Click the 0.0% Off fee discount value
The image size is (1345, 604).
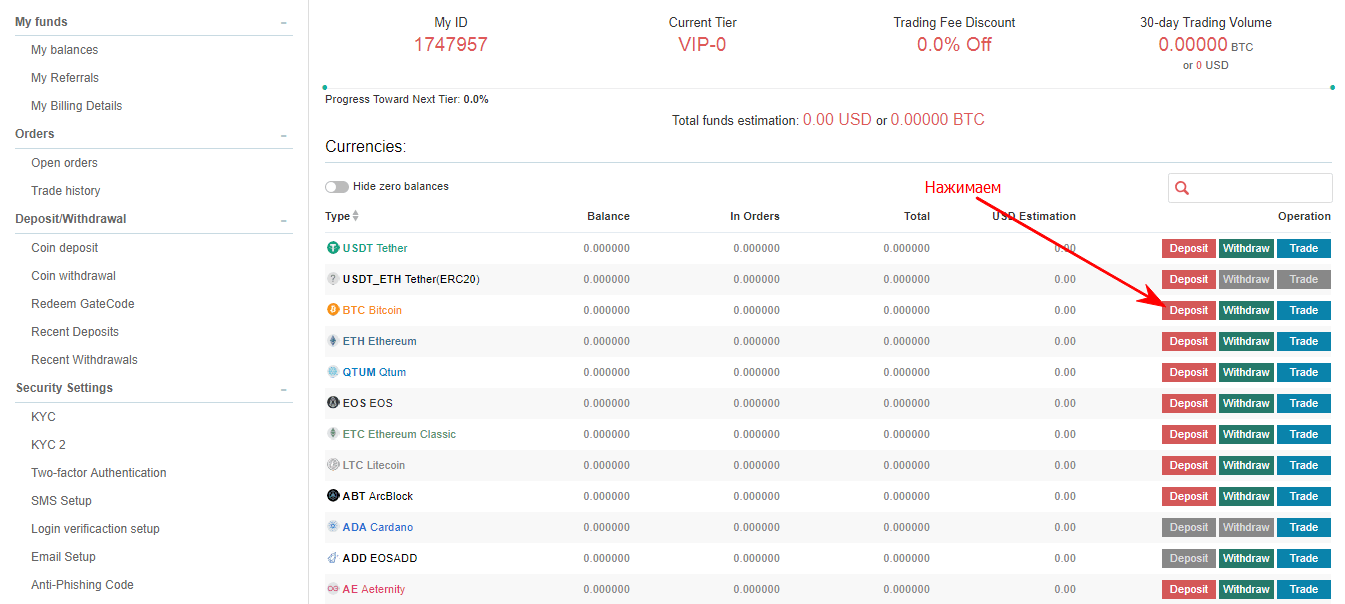(954, 44)
